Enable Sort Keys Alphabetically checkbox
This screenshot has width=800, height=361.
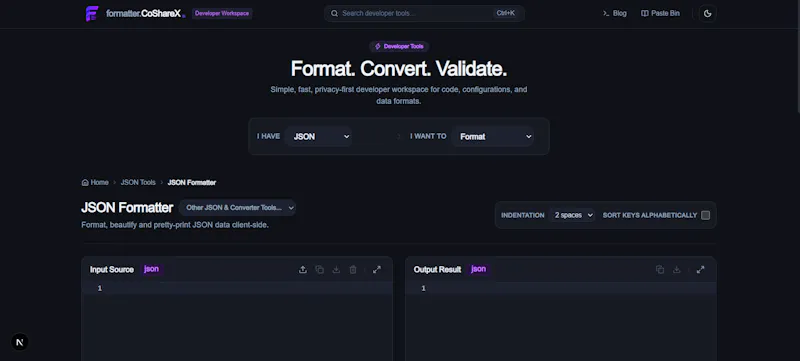coord(706,215)
